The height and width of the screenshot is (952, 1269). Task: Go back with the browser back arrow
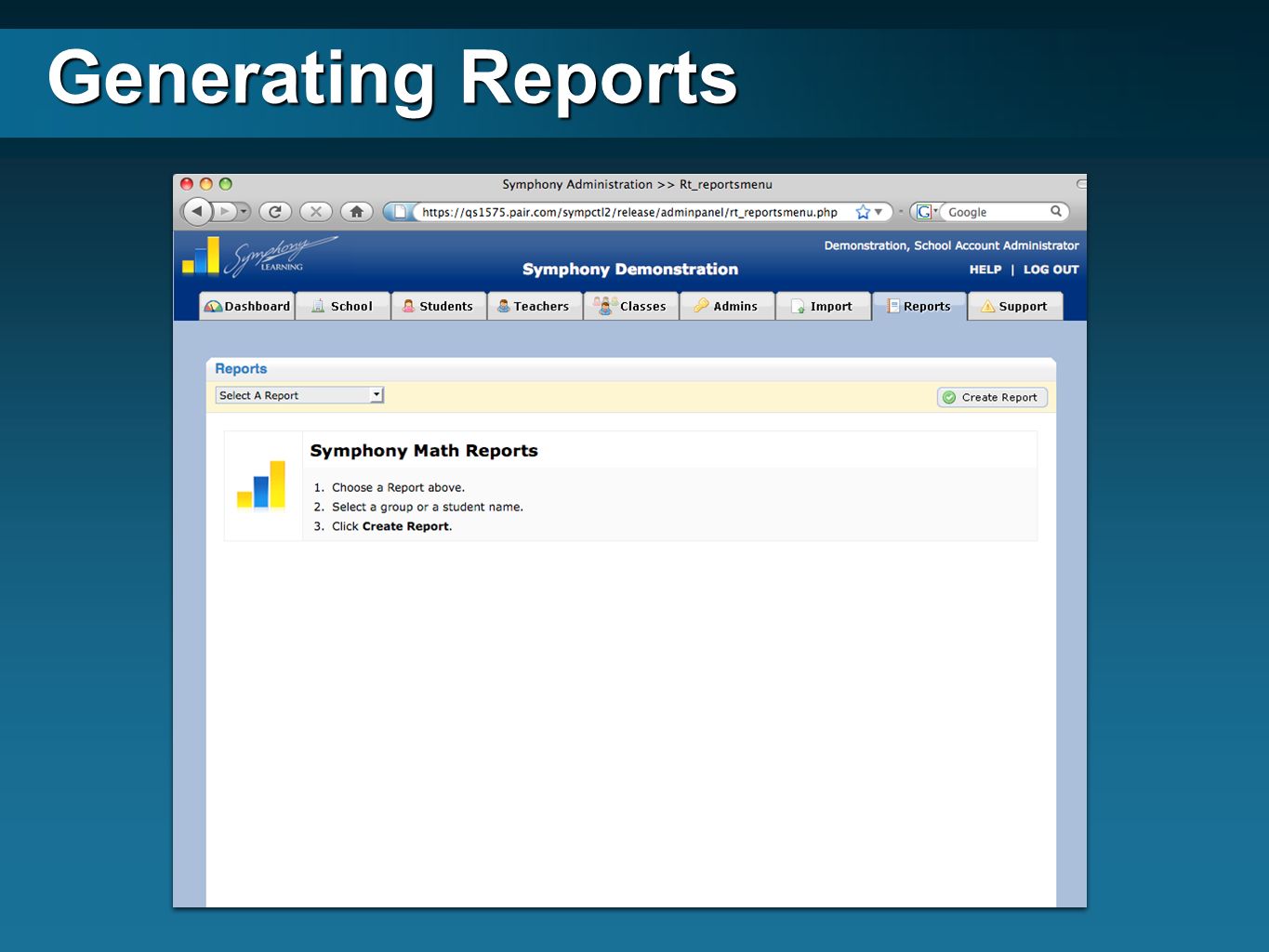[197, 212]
